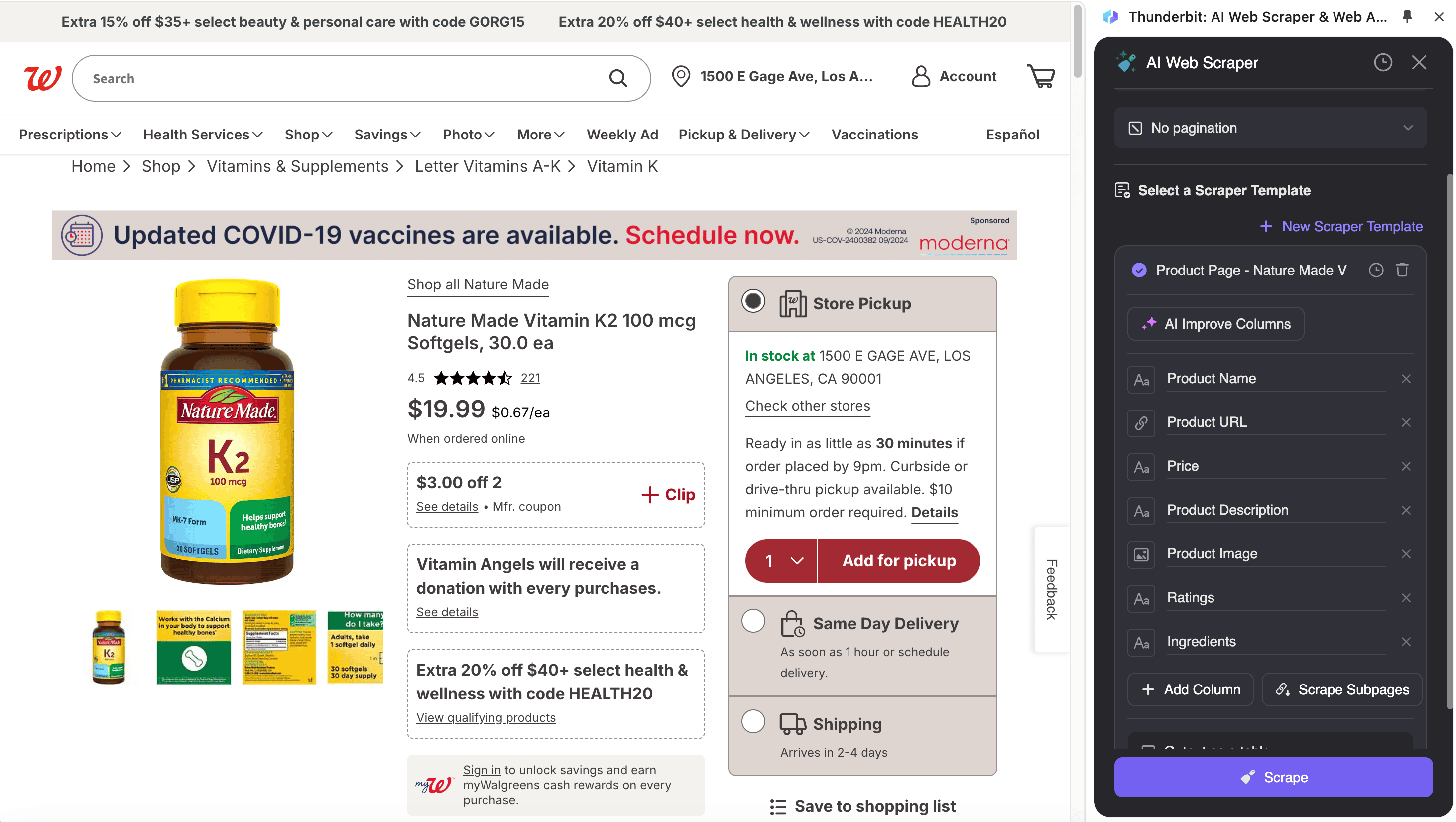Select the Store Pickup radio option
1456x822 pixels.
(753, 301)
